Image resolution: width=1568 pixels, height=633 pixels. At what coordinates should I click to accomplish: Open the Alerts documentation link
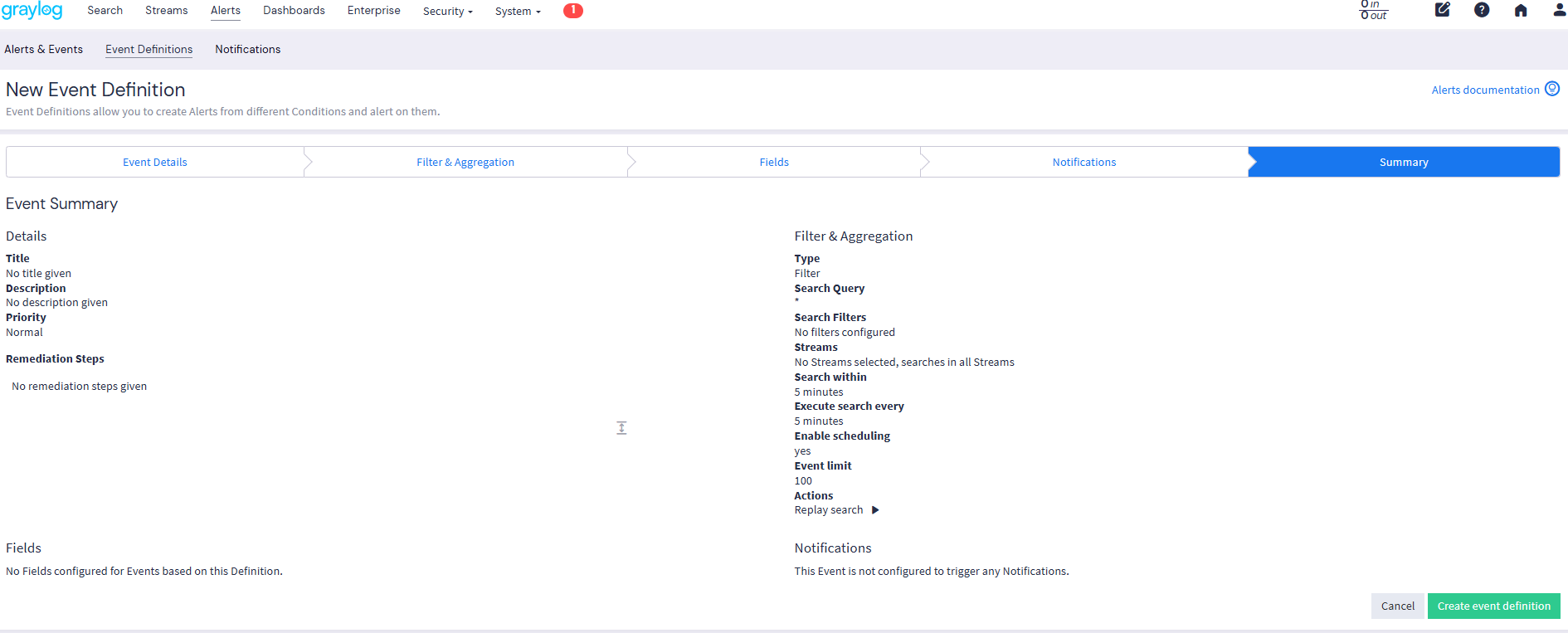(x=1485, y=90)
